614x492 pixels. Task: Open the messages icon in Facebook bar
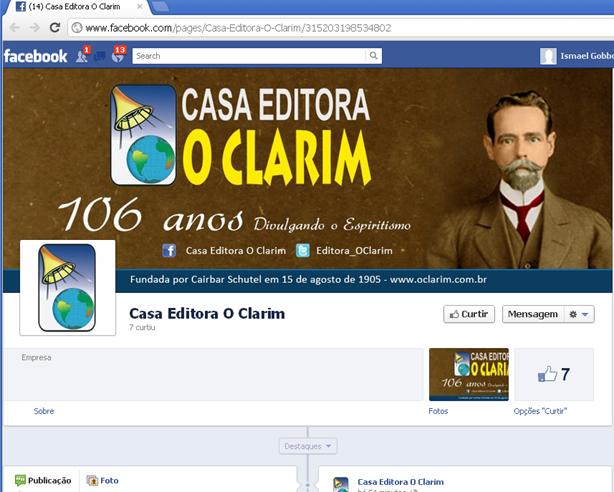point(100,56)
